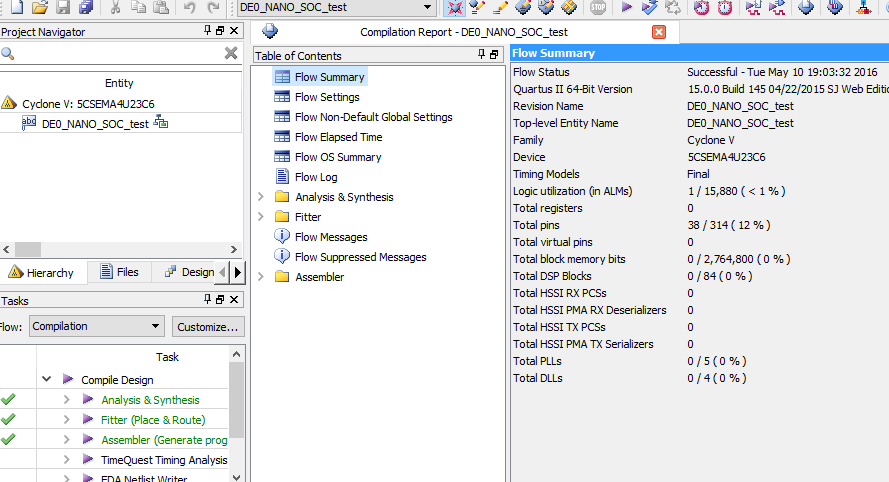Run RTL simulation toolbar icon
889x482 pixels.
[x=753, y=7]
